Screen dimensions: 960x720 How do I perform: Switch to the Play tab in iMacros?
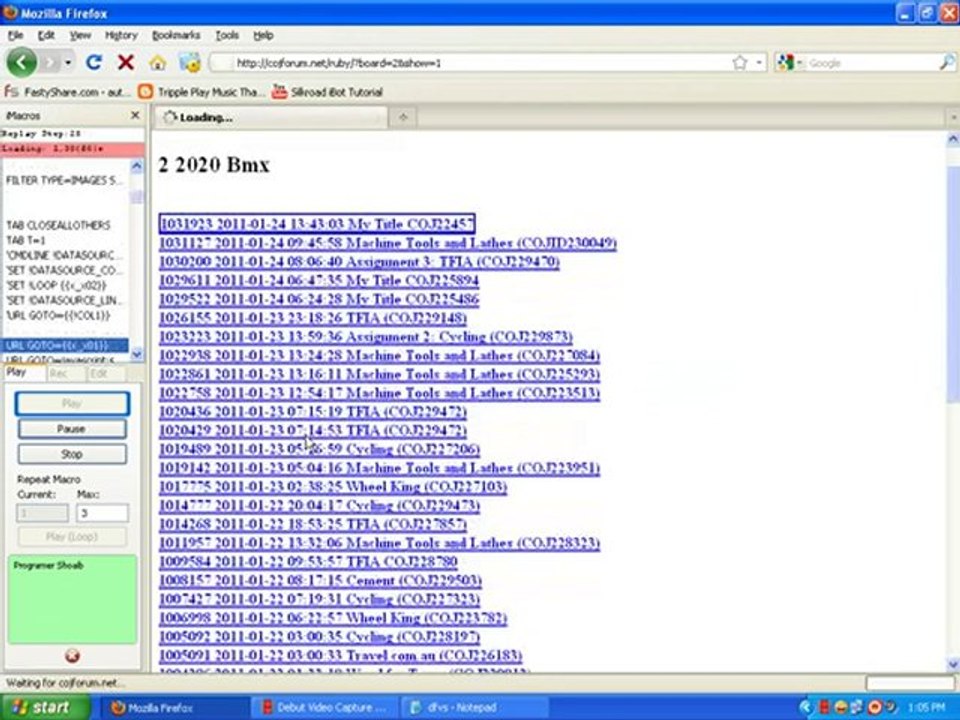[x=23, y=372]
